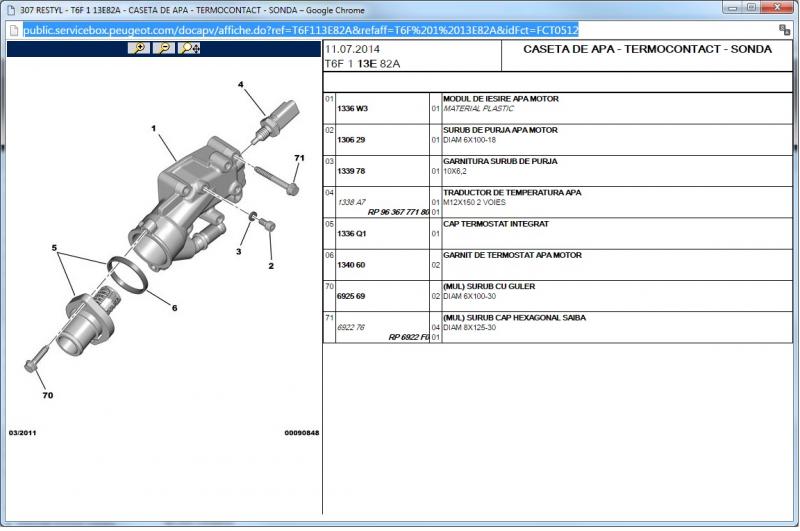Click replacement reference RP 96 367 771 80
800x531 pixels.
click(398, 212)
